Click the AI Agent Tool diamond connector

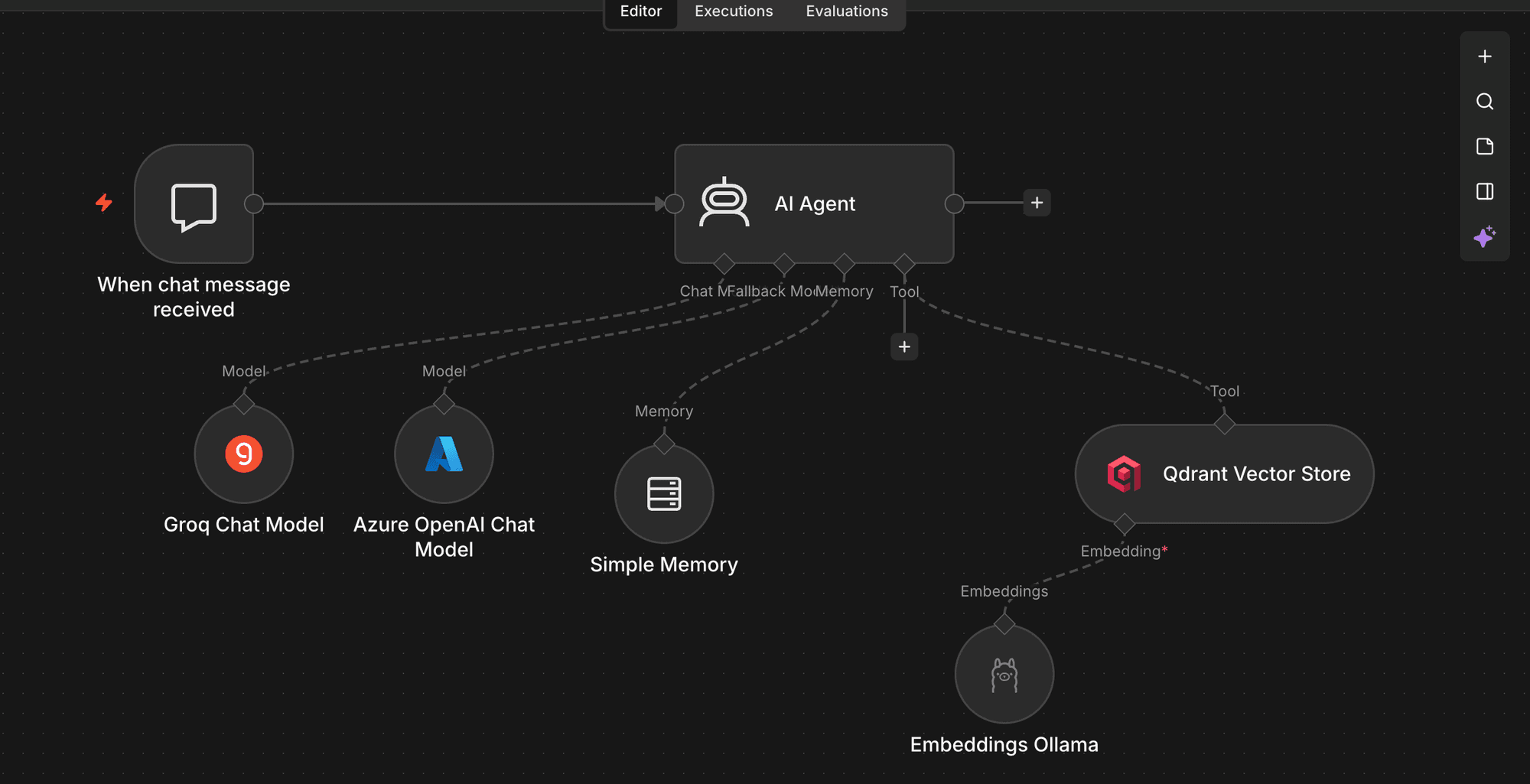point(904,264)
